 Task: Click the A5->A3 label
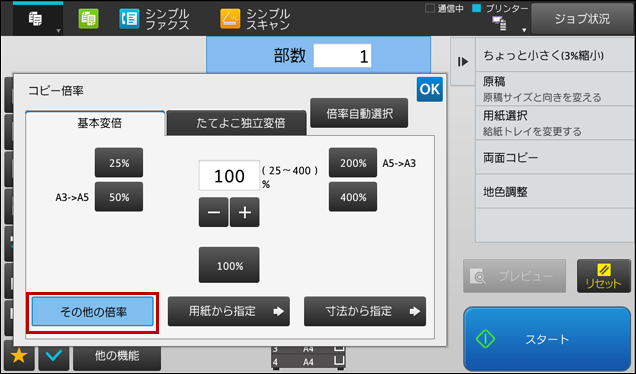click(x=399, y=163)
